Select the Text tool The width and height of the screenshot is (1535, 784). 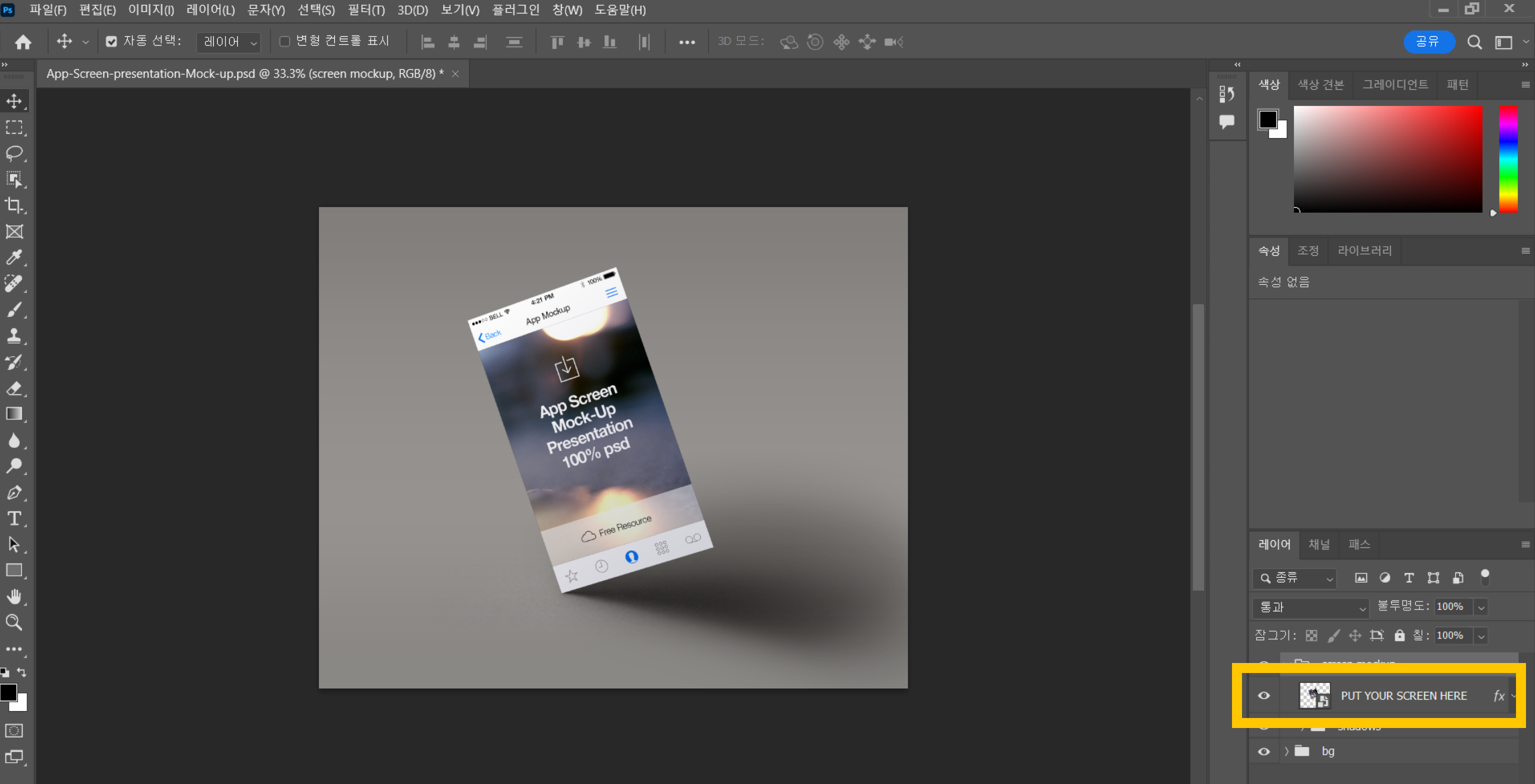click(x=14, y=518)
